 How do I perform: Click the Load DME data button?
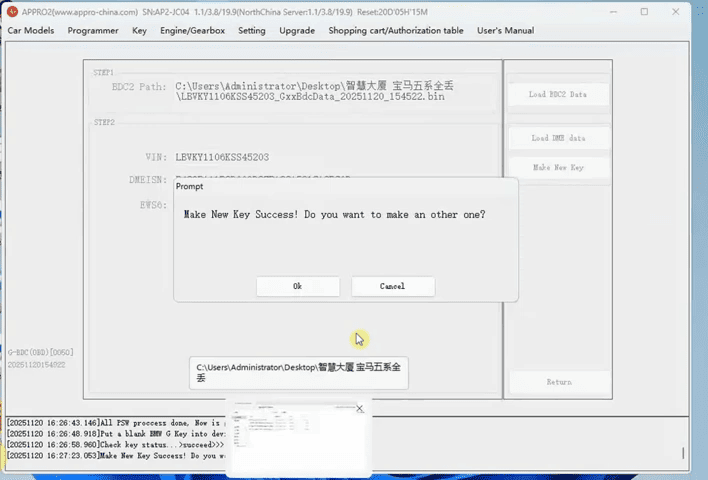point(558,138)
